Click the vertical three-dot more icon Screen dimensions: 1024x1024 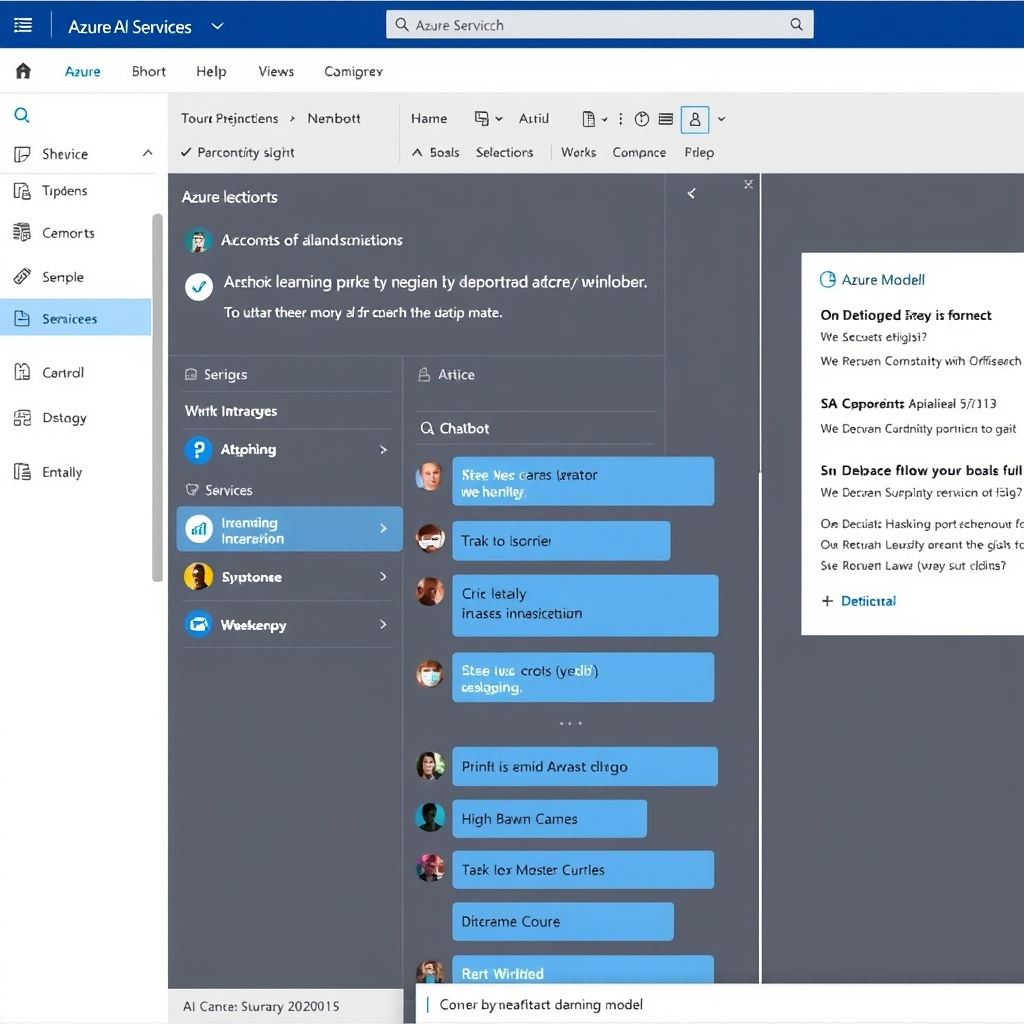[x=620, y=119]
